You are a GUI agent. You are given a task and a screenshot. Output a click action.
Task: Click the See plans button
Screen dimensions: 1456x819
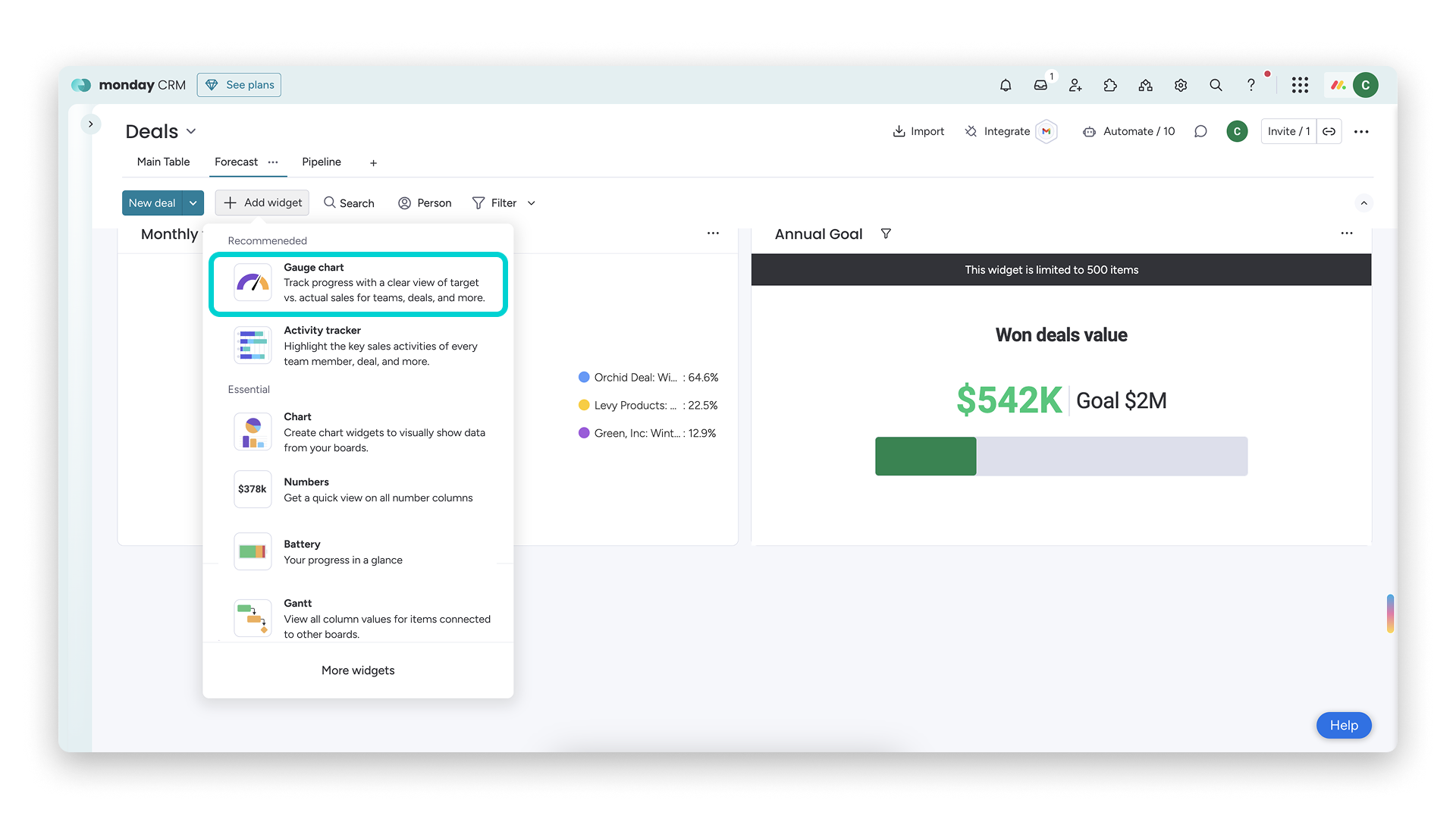point(239,85)
